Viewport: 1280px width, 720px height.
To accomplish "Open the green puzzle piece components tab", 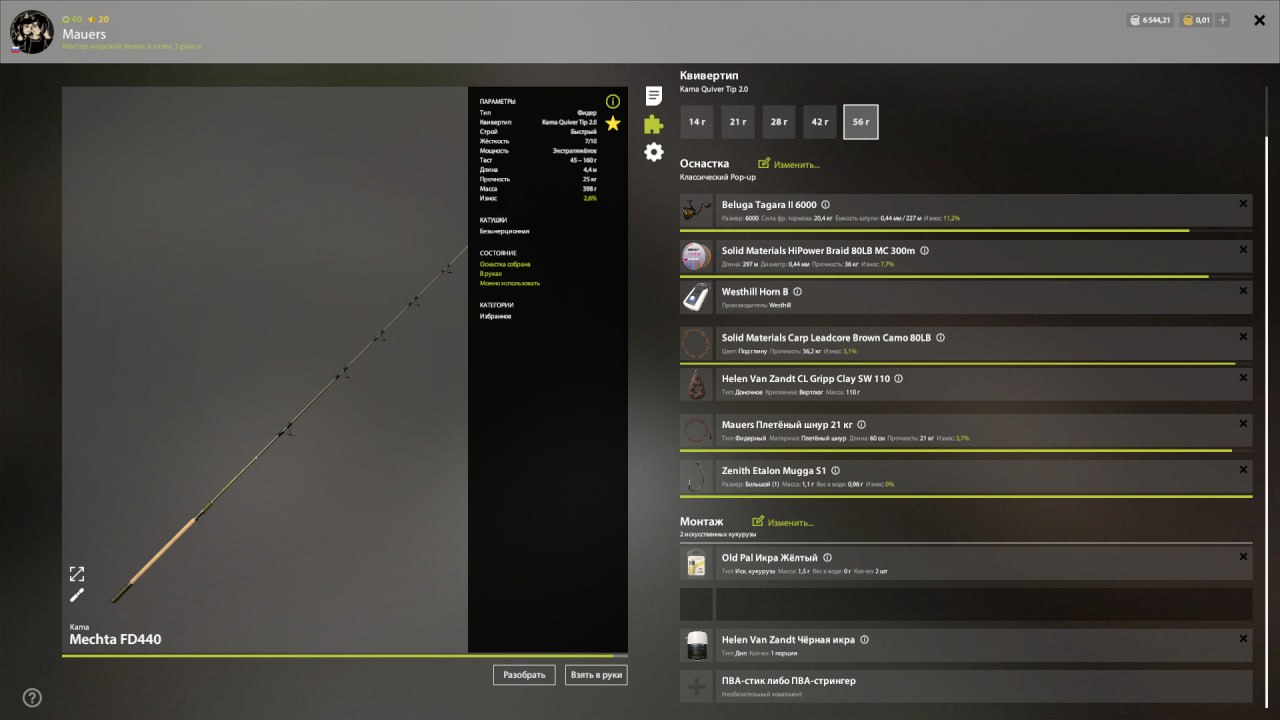I will [653, 124].
